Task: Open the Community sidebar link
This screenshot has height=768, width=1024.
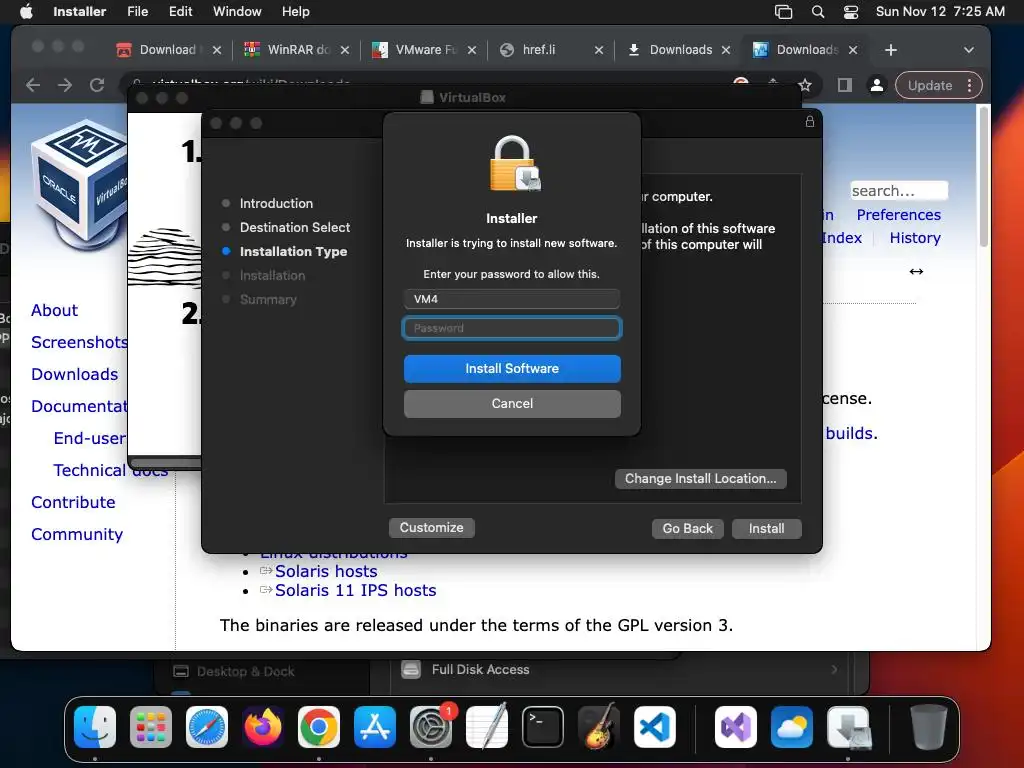Action: pyautogui.click(x=77, y=534)
